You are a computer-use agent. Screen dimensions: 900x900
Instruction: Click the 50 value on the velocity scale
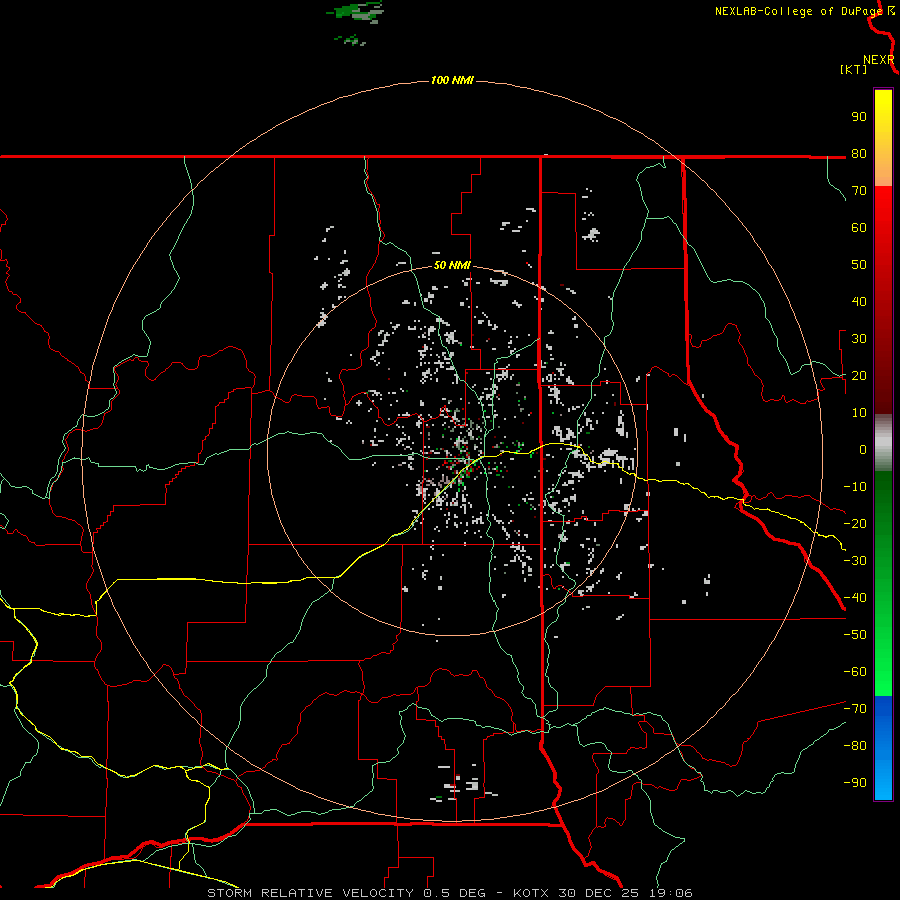point(859,265)
